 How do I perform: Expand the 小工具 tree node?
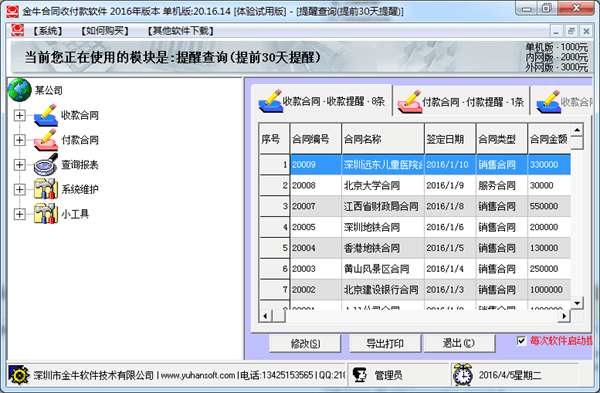click(x=19, y=214)
